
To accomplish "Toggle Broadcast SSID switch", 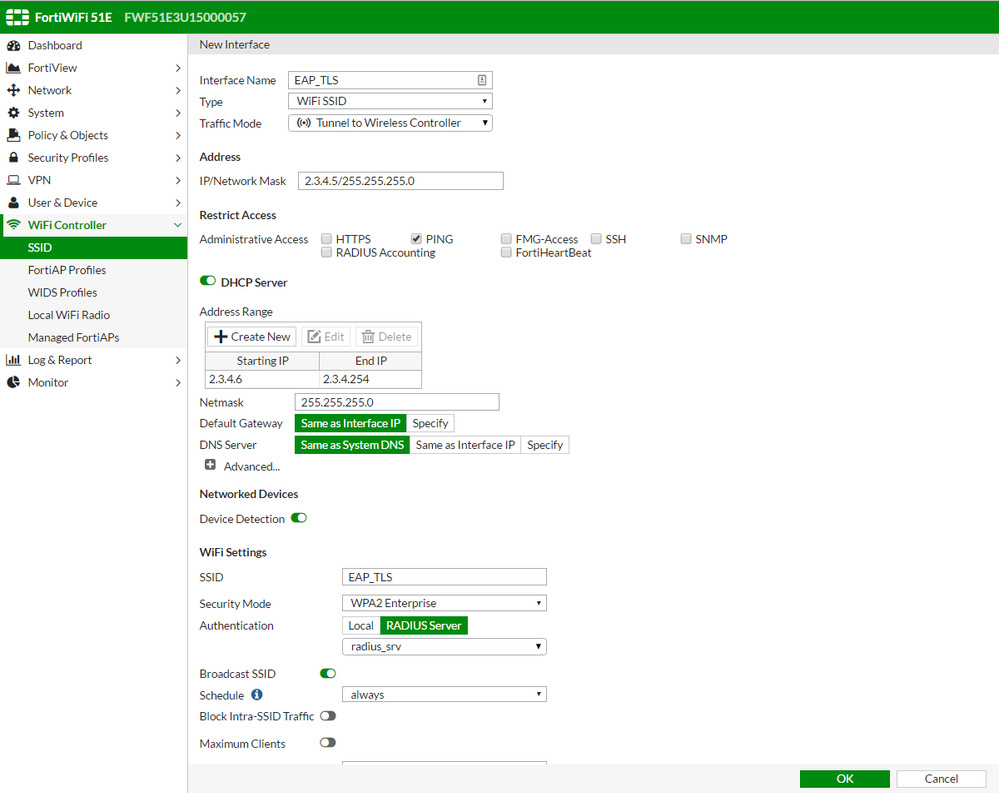I will coord(328,673).
